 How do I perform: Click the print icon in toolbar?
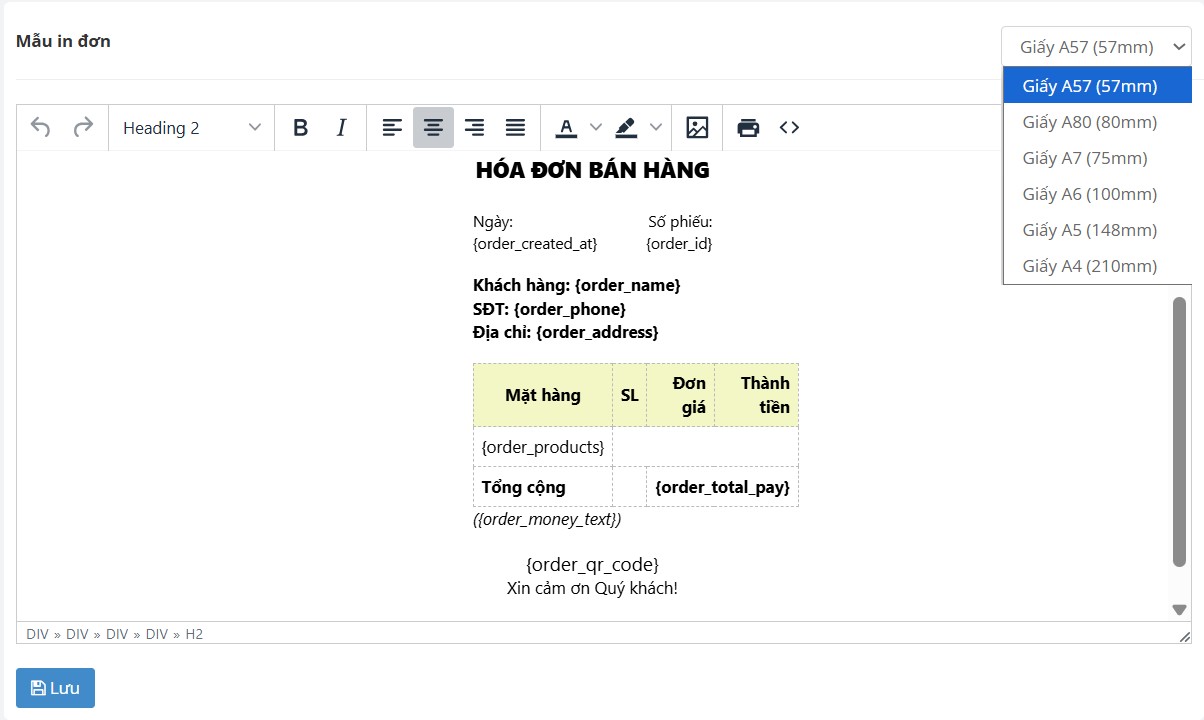click(x=748, y=128)
